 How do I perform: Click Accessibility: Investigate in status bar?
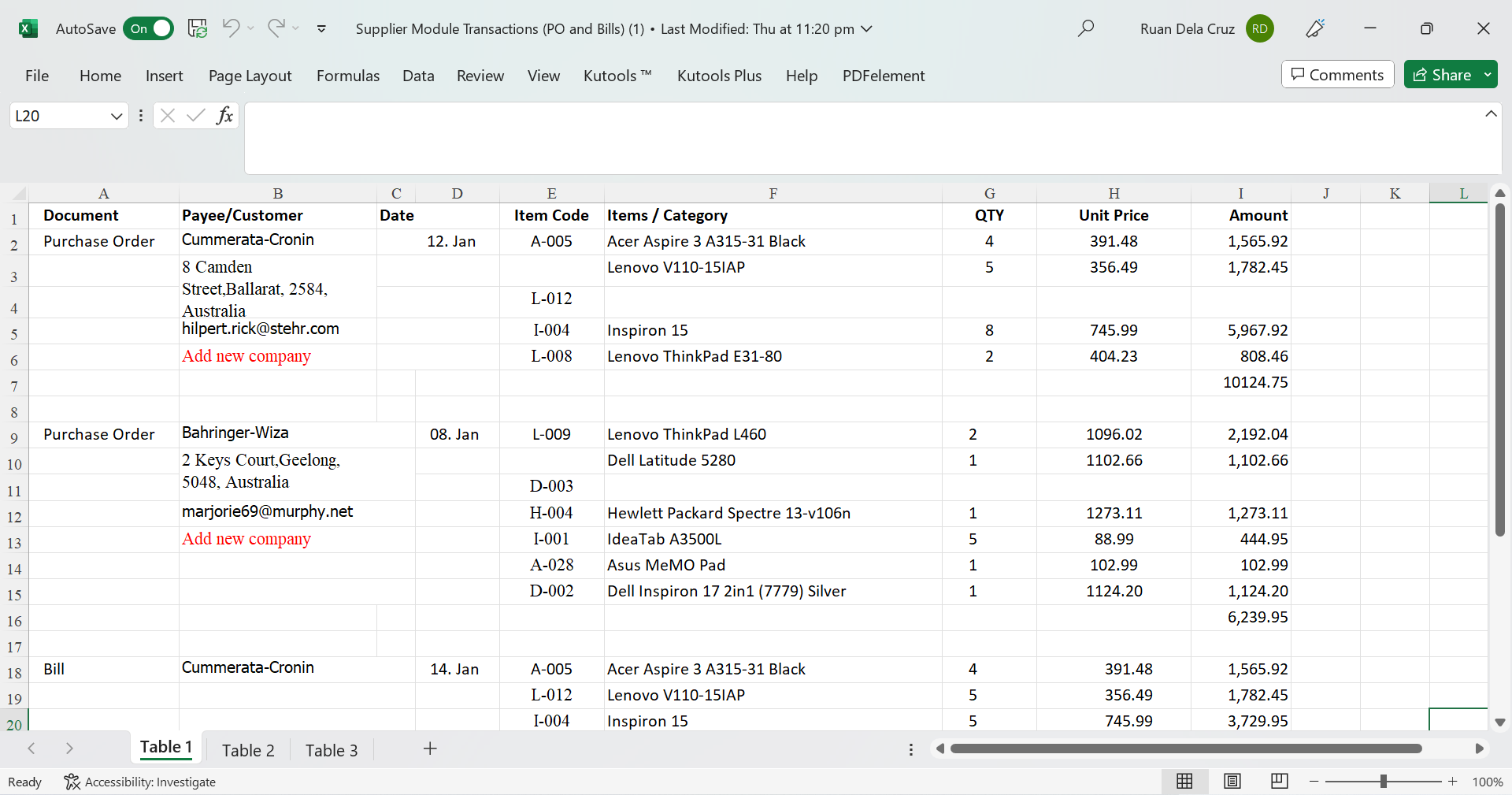[x=140, y=782]
